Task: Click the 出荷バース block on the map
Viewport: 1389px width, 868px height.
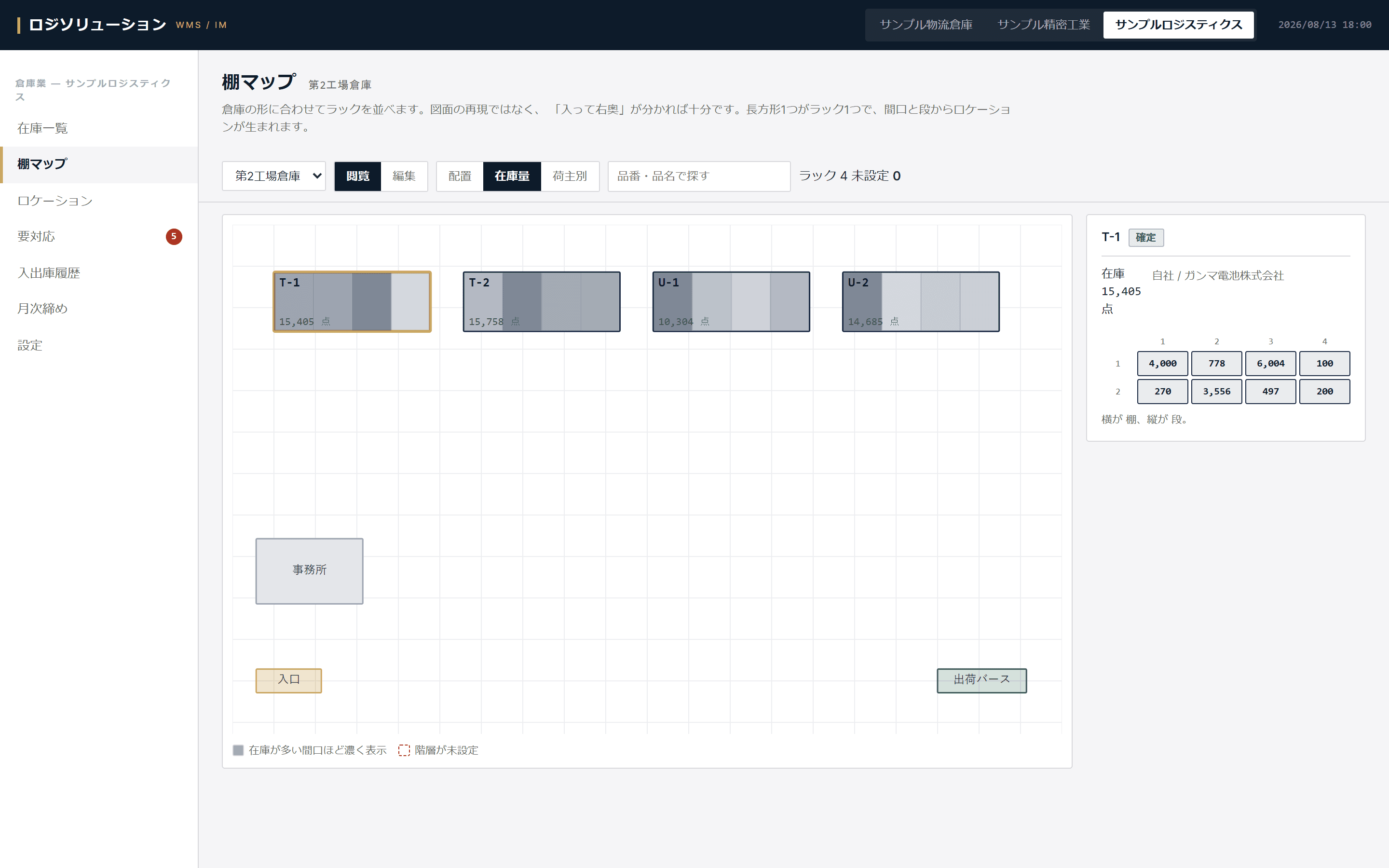Action: [981, 680]
